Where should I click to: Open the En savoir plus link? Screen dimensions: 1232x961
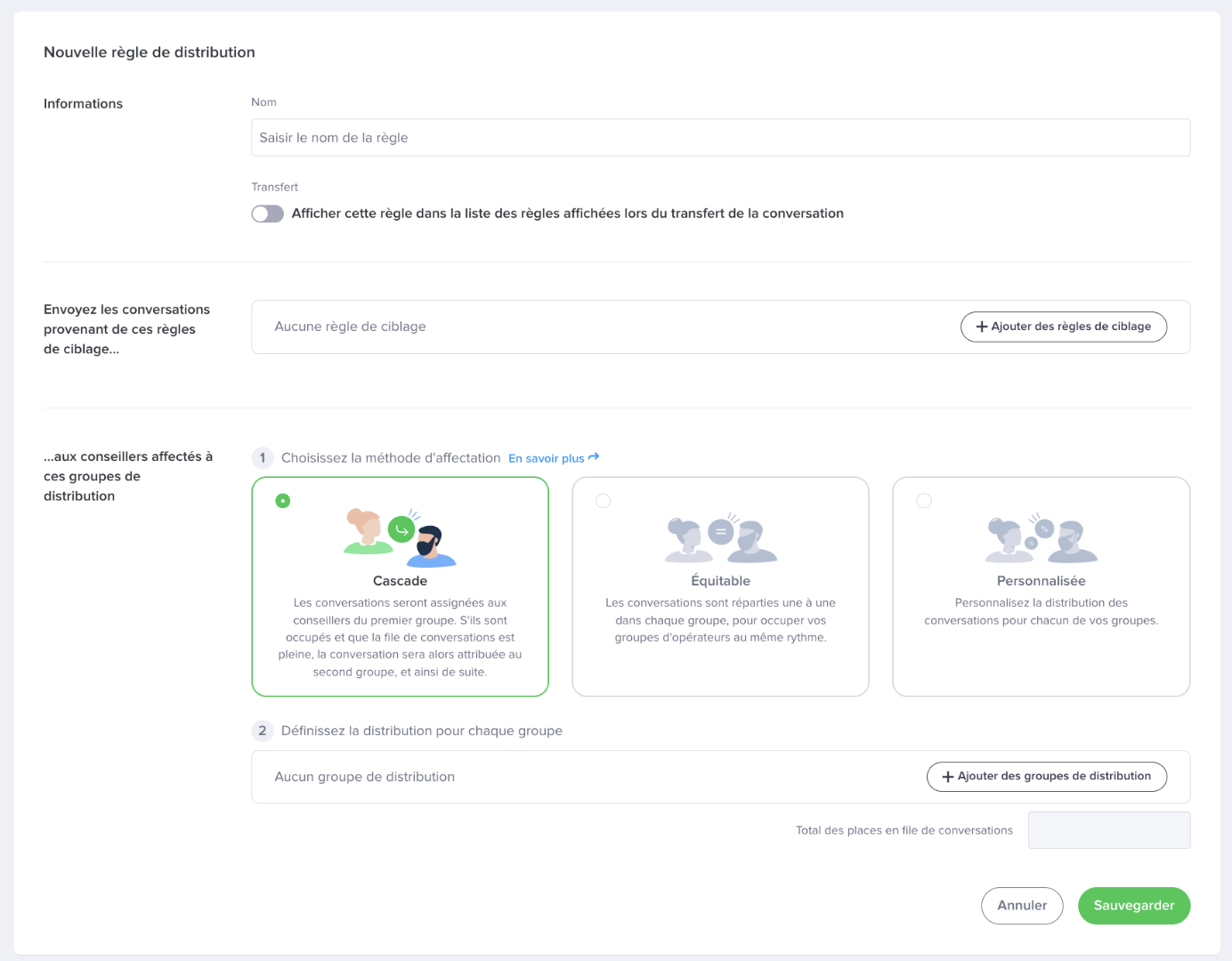pyautogui.click(x=546, y=458)
